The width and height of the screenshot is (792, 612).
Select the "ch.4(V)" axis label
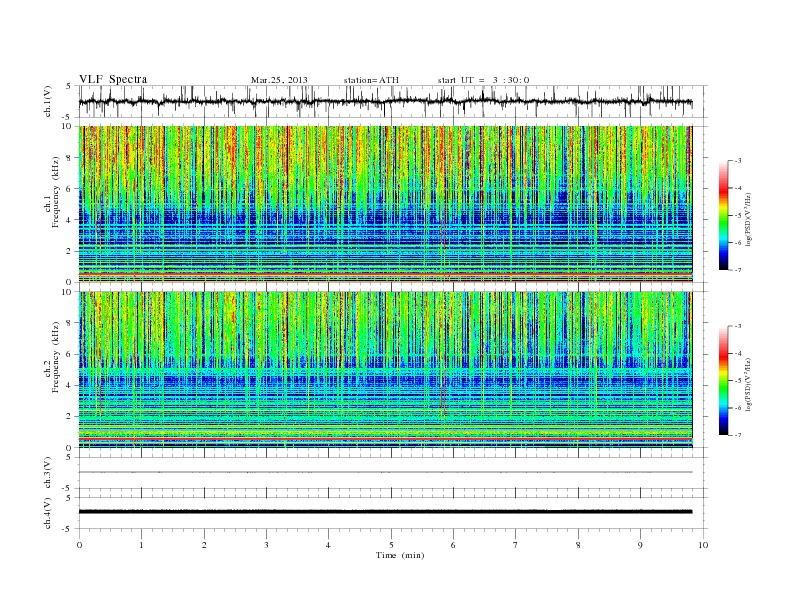coord(48,514)
